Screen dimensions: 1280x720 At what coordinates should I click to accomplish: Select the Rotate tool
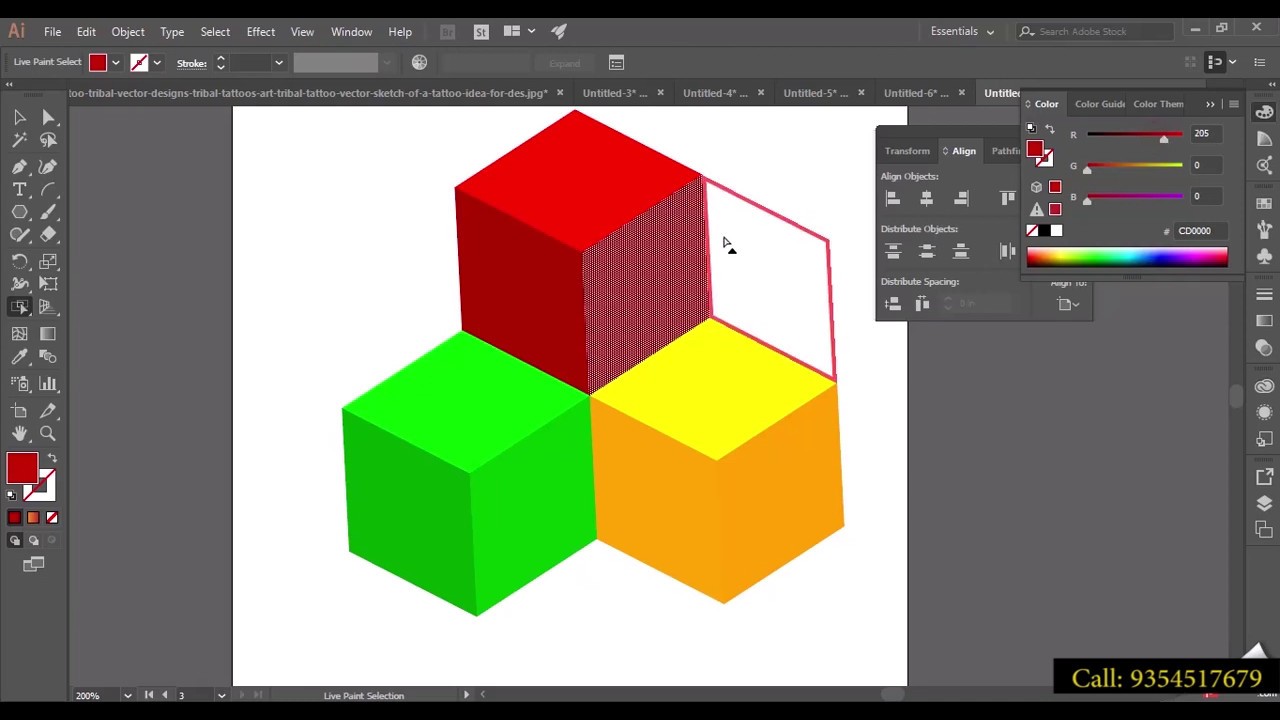point(19,261)
